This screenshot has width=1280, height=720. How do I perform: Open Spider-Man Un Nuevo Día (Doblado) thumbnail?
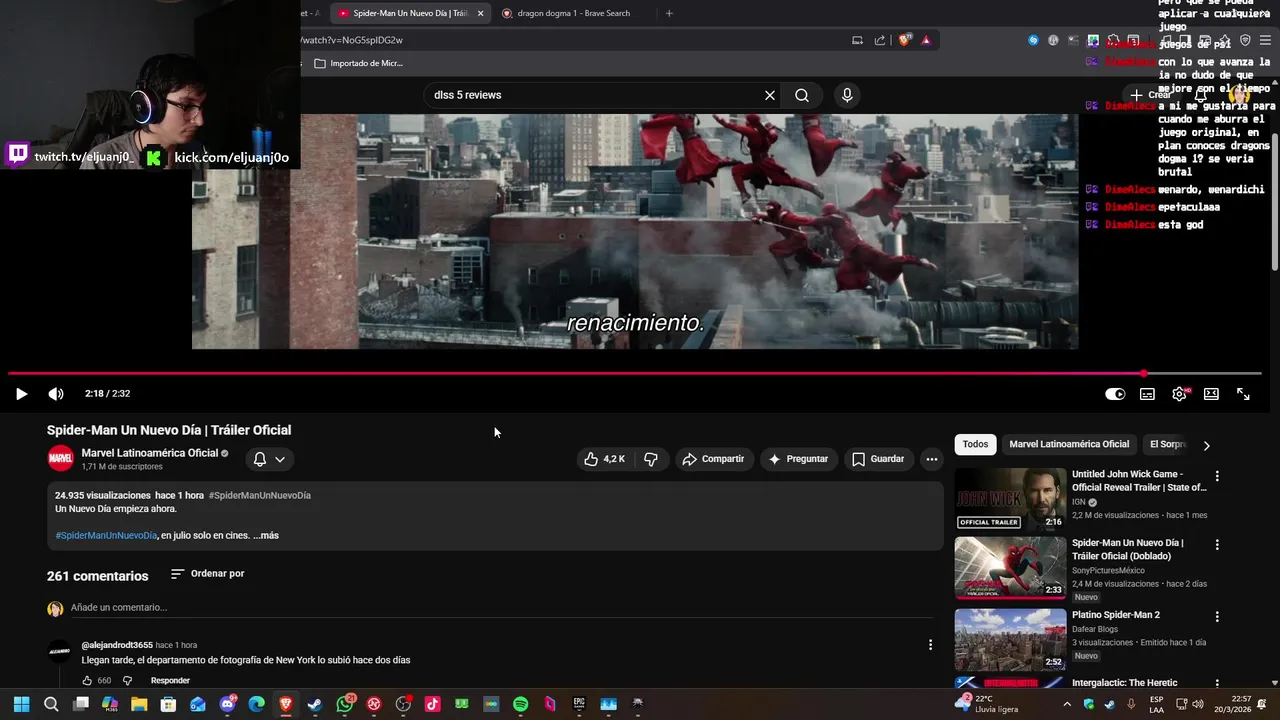[1010, 568]
